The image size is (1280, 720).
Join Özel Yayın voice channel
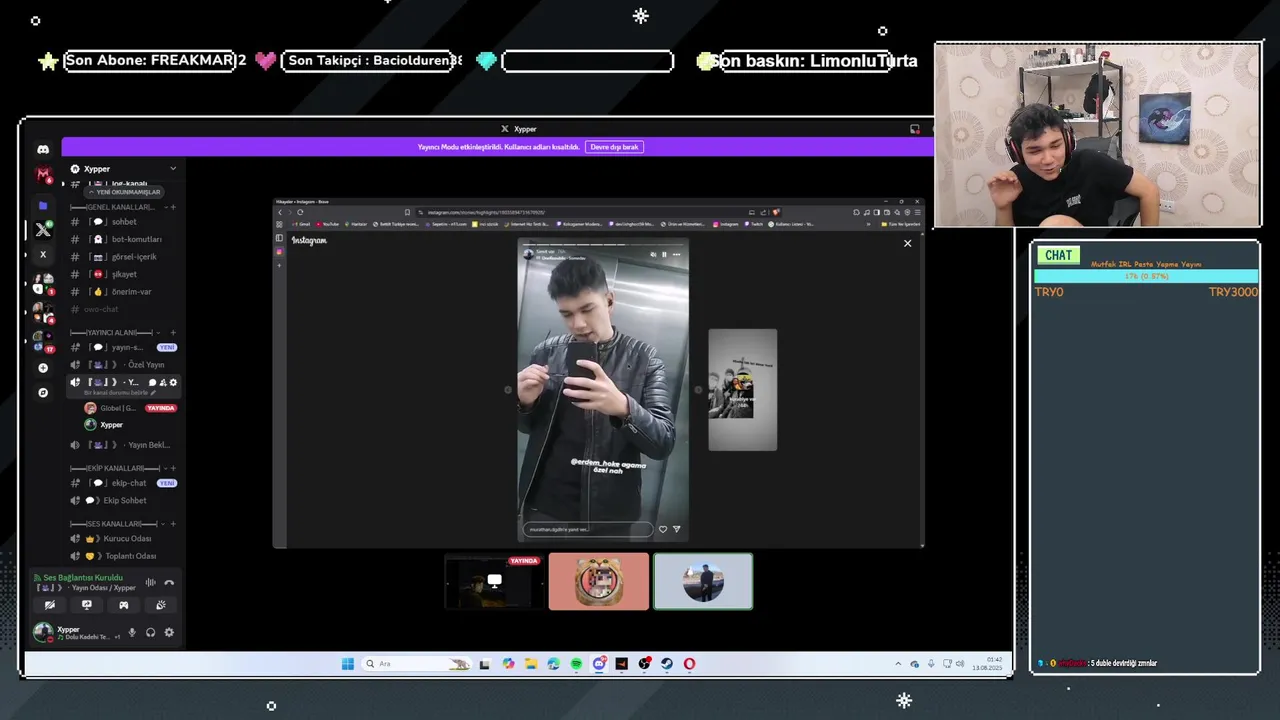tap(124, 365)
